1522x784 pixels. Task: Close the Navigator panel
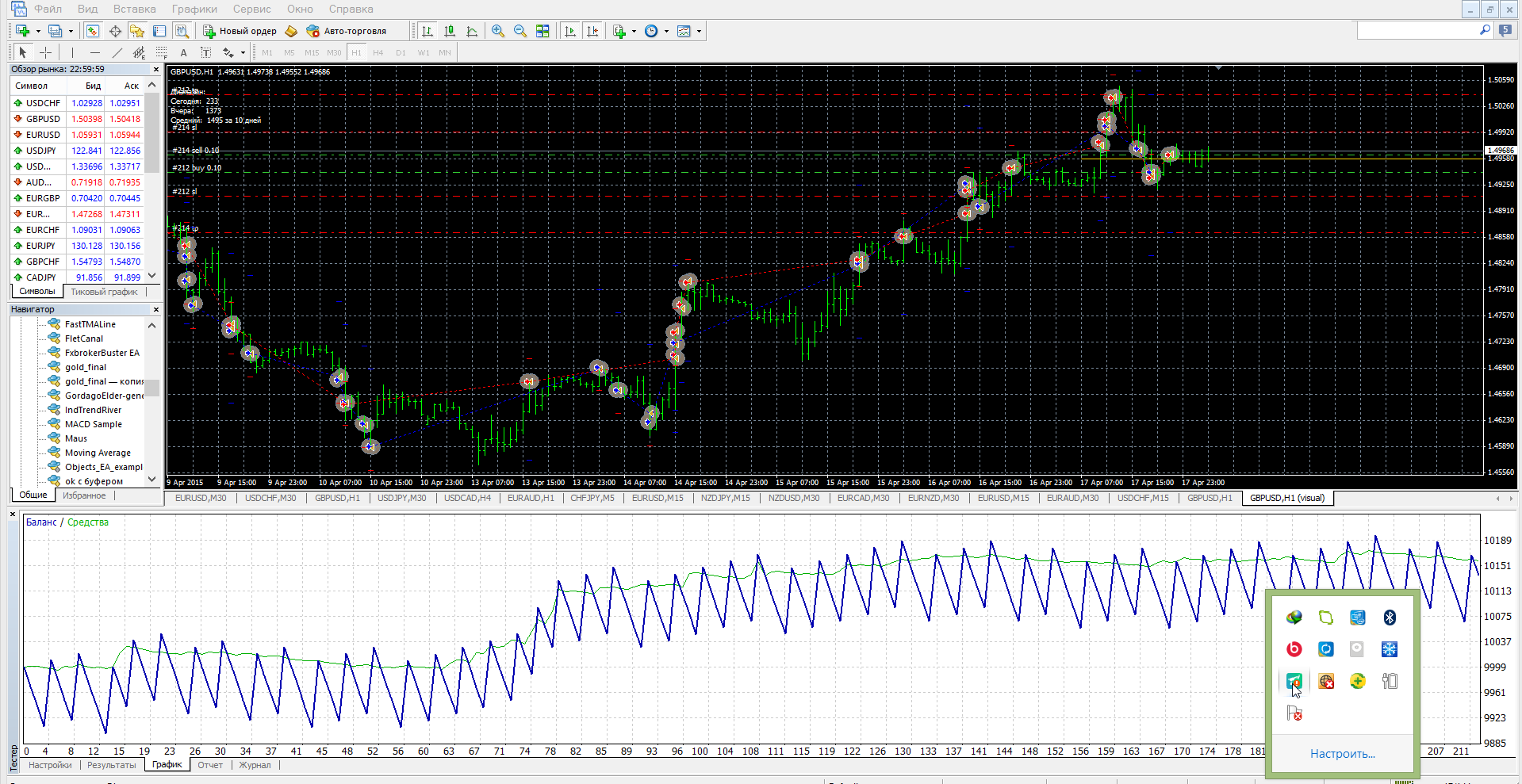(155, 309)
